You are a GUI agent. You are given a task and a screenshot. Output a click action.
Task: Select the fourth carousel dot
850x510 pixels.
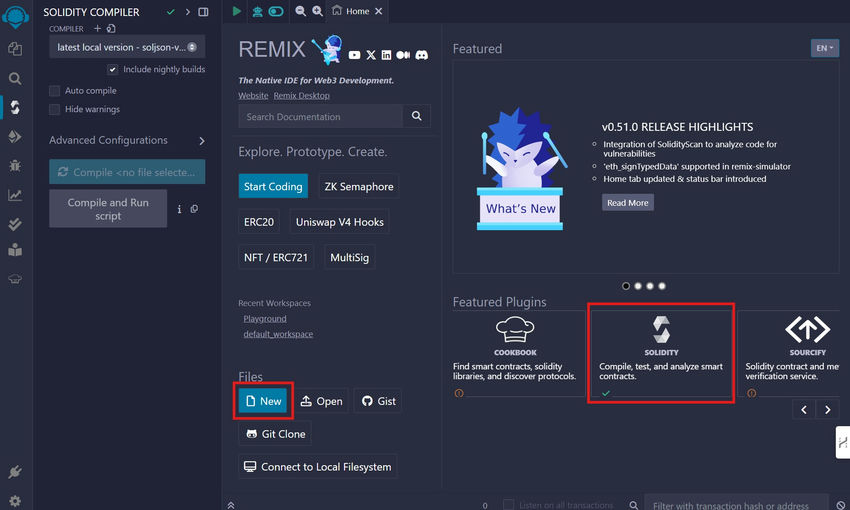pos(661,286)
